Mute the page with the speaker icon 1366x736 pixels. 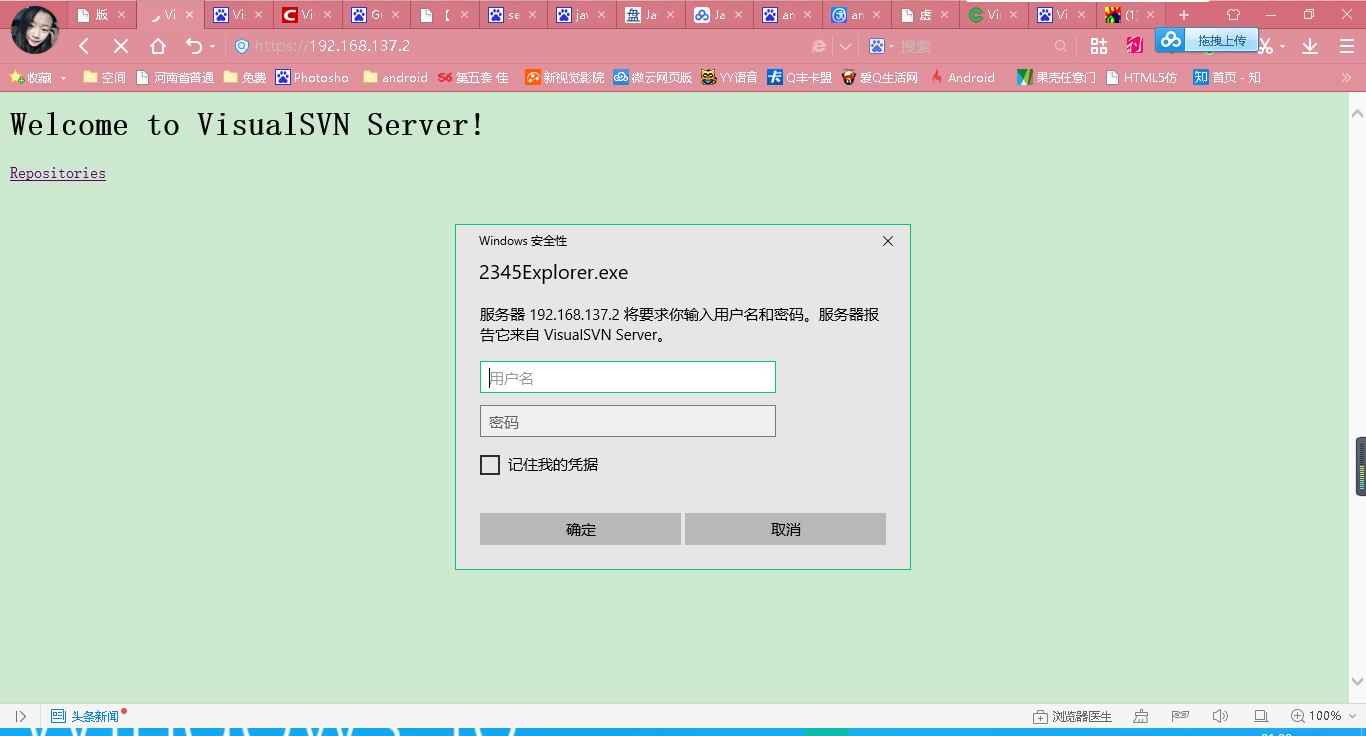1220,716
